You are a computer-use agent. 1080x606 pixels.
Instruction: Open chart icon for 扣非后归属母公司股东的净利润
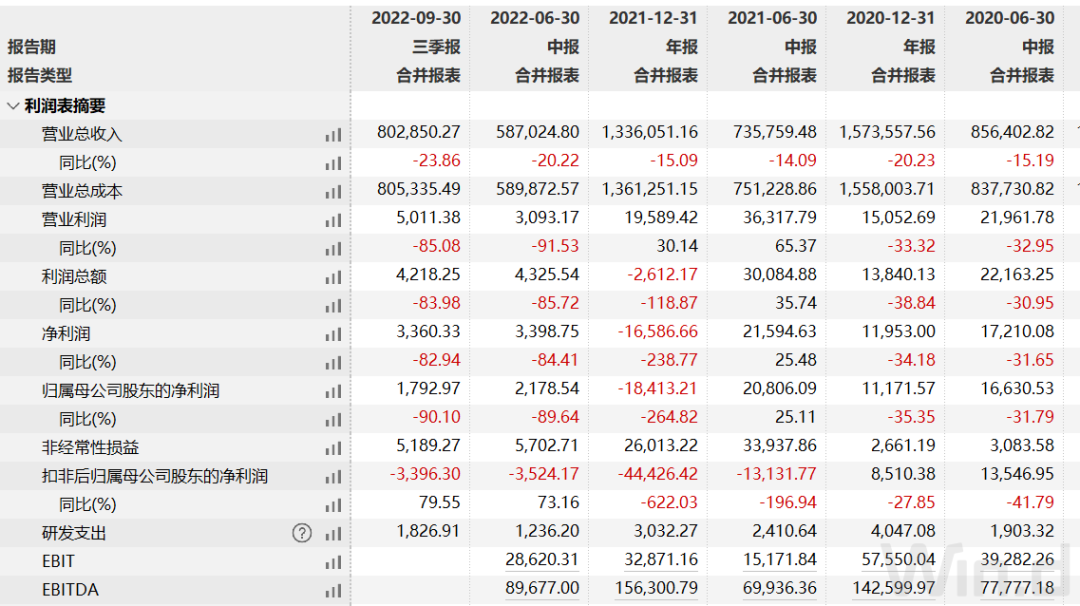pyautogui.click(x=333, y=477)
